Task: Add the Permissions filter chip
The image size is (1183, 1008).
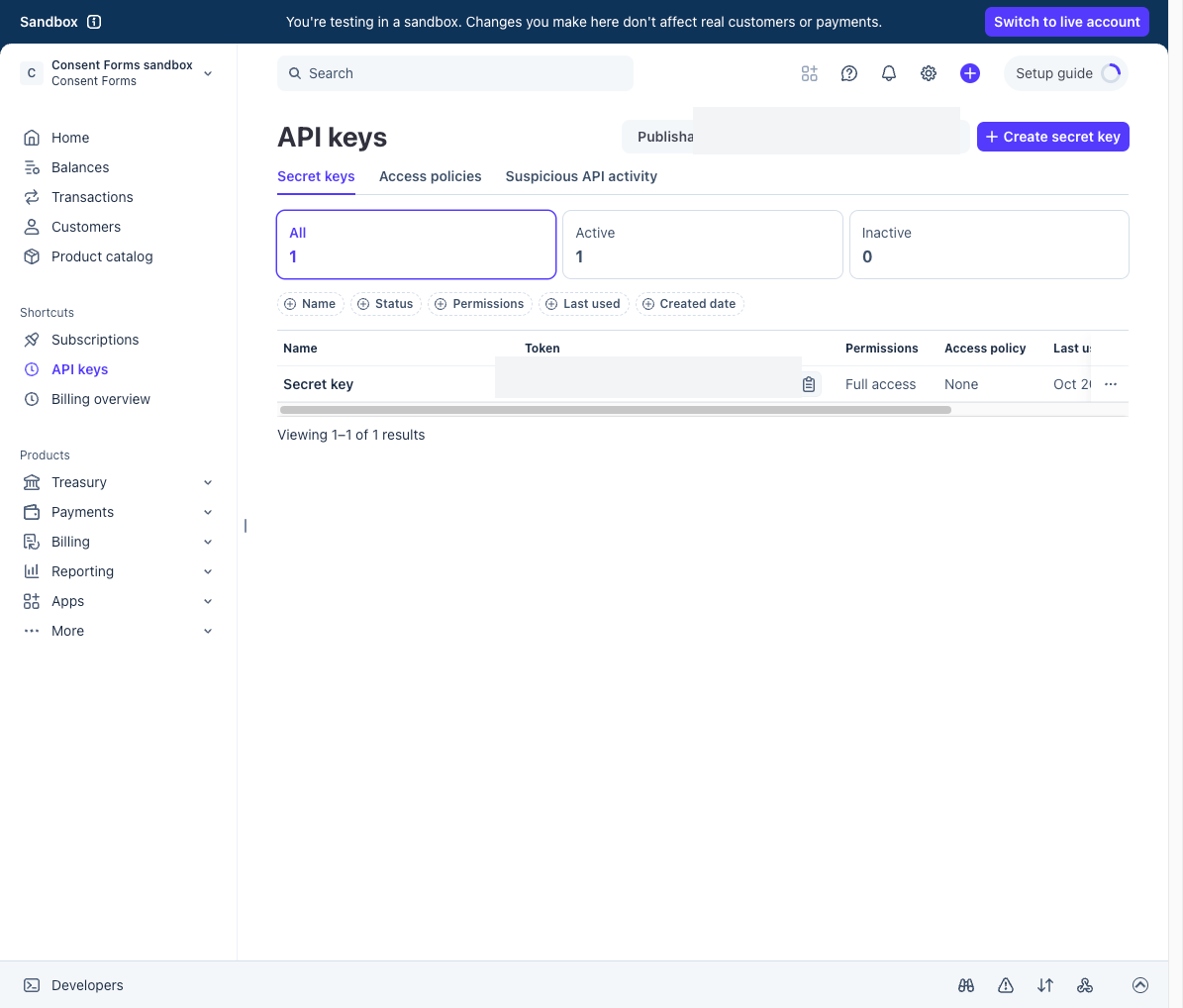Action: click(480, 304)
